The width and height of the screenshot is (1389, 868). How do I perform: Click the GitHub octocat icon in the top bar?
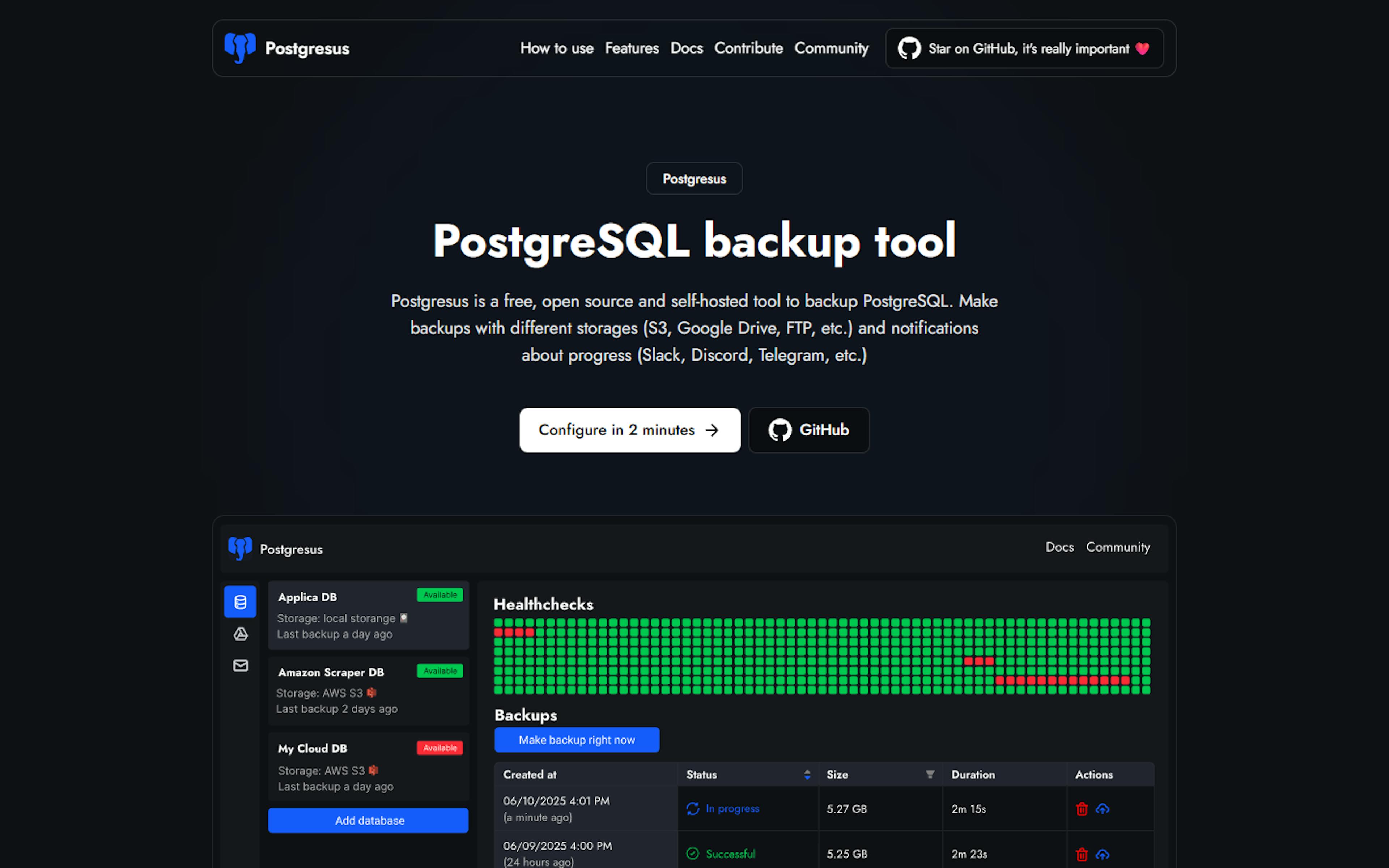909,48
